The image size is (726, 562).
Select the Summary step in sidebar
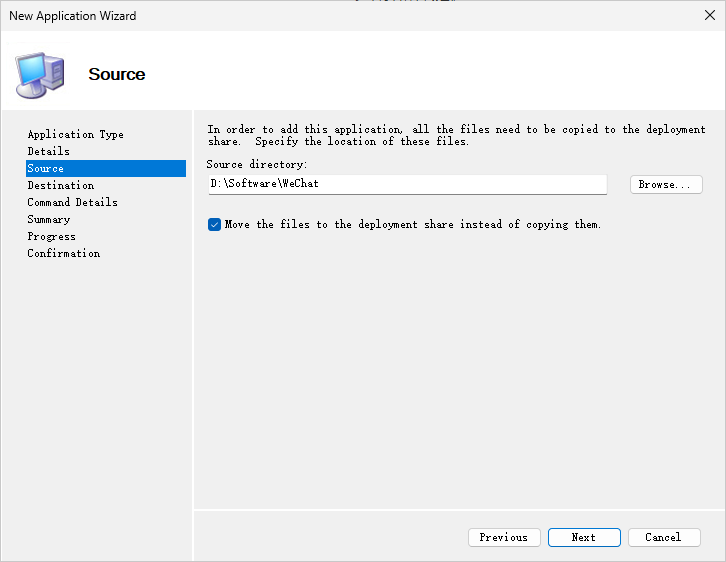[x=48, y=219]
